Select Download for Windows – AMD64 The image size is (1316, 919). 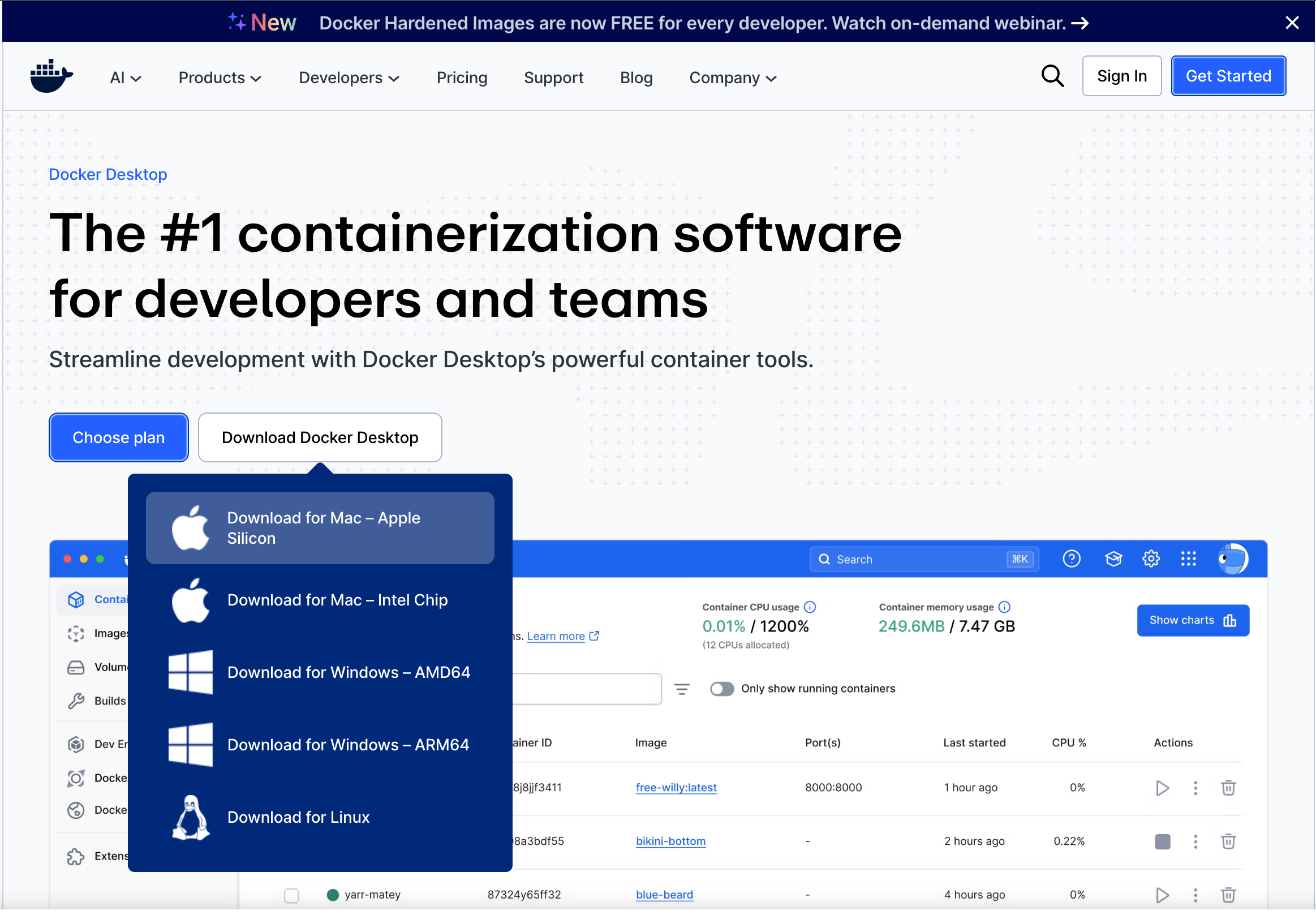coord(320,672)
